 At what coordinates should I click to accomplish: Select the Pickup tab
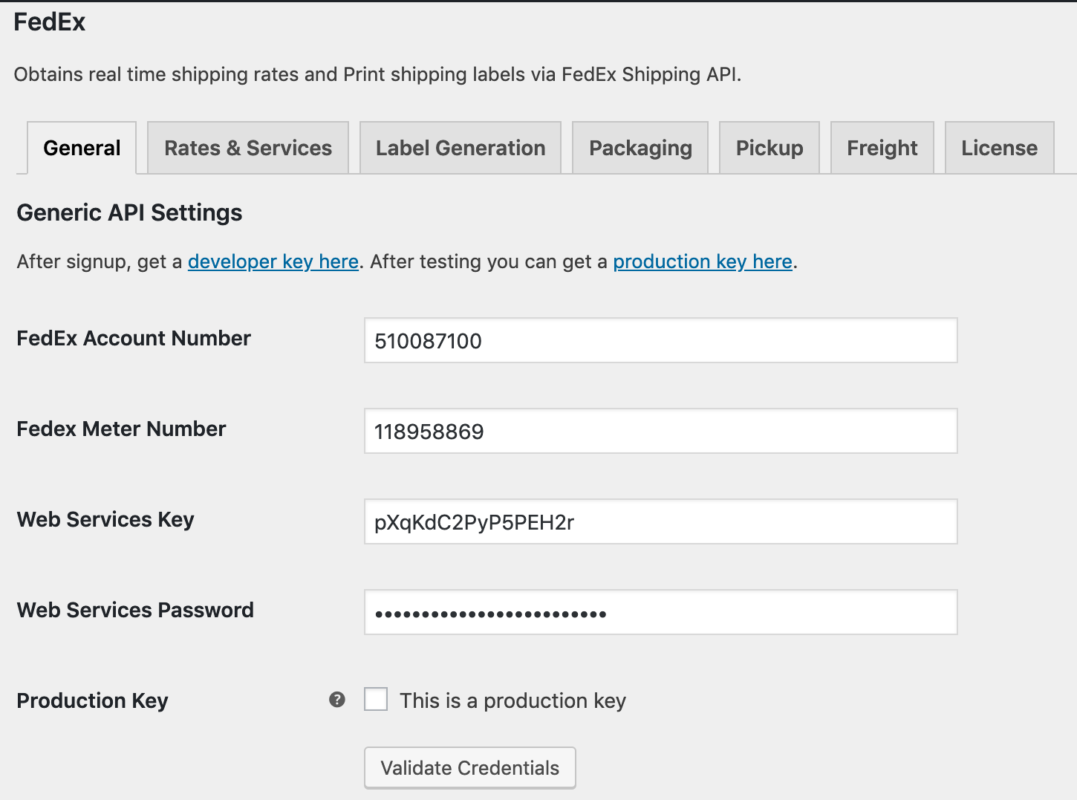pos(769,148)
